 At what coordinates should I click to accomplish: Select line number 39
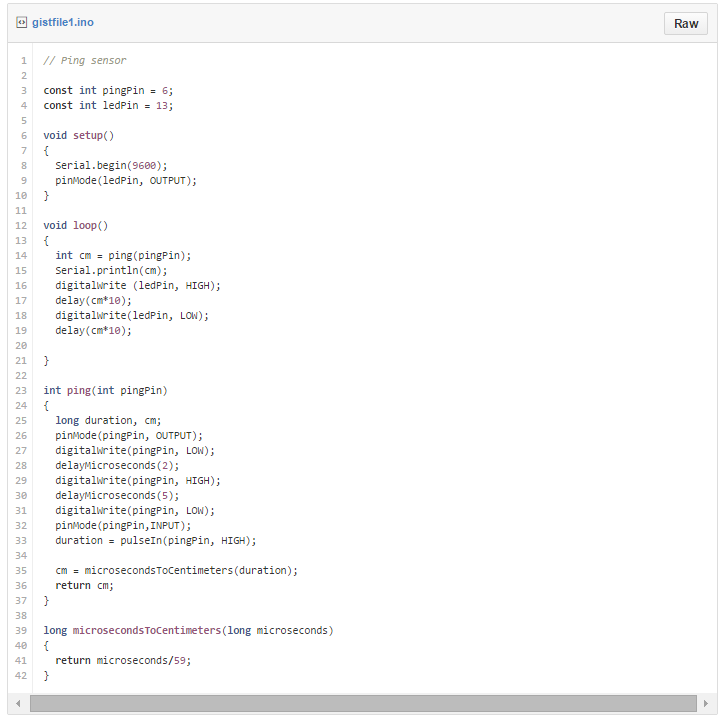21,630
